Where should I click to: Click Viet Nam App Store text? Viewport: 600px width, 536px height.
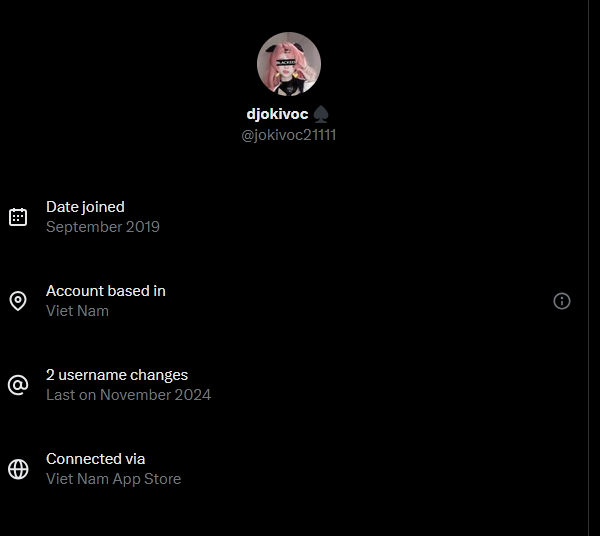(114, 479)
